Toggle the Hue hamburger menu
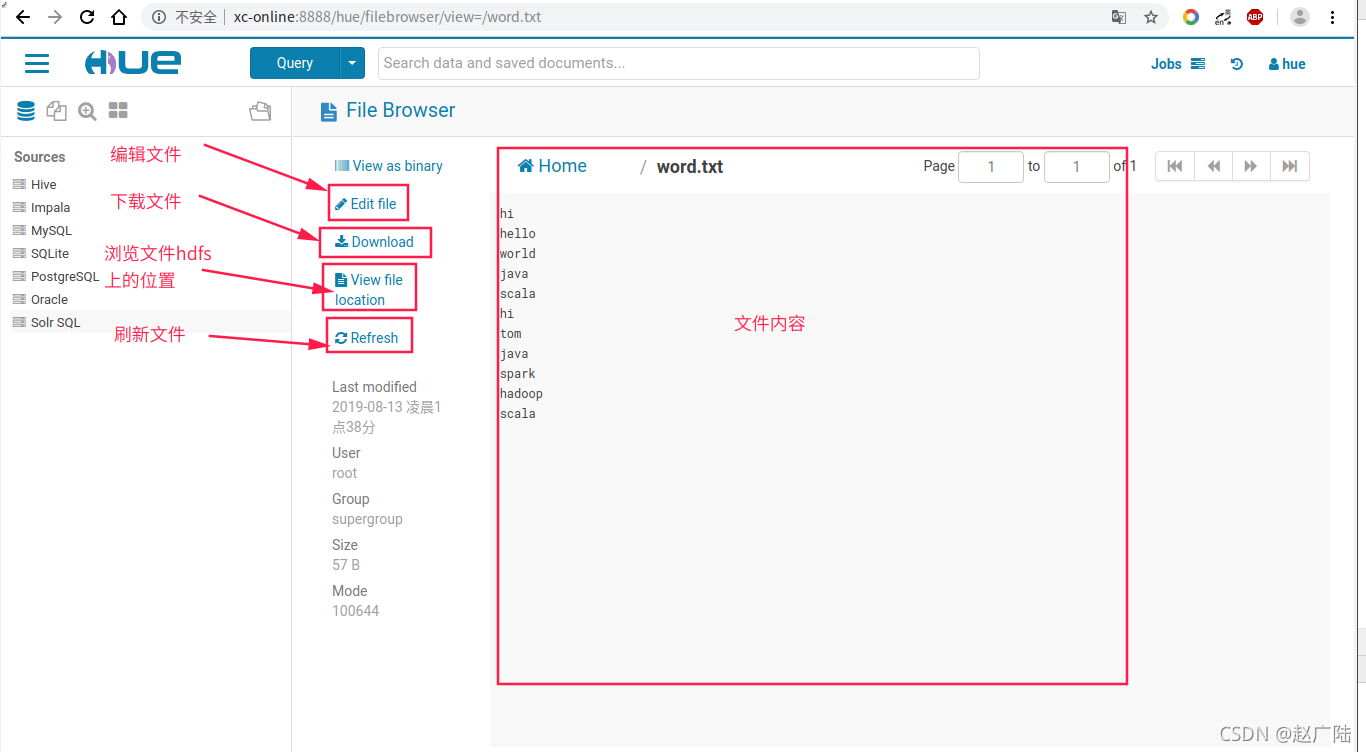 pos(37,63)
